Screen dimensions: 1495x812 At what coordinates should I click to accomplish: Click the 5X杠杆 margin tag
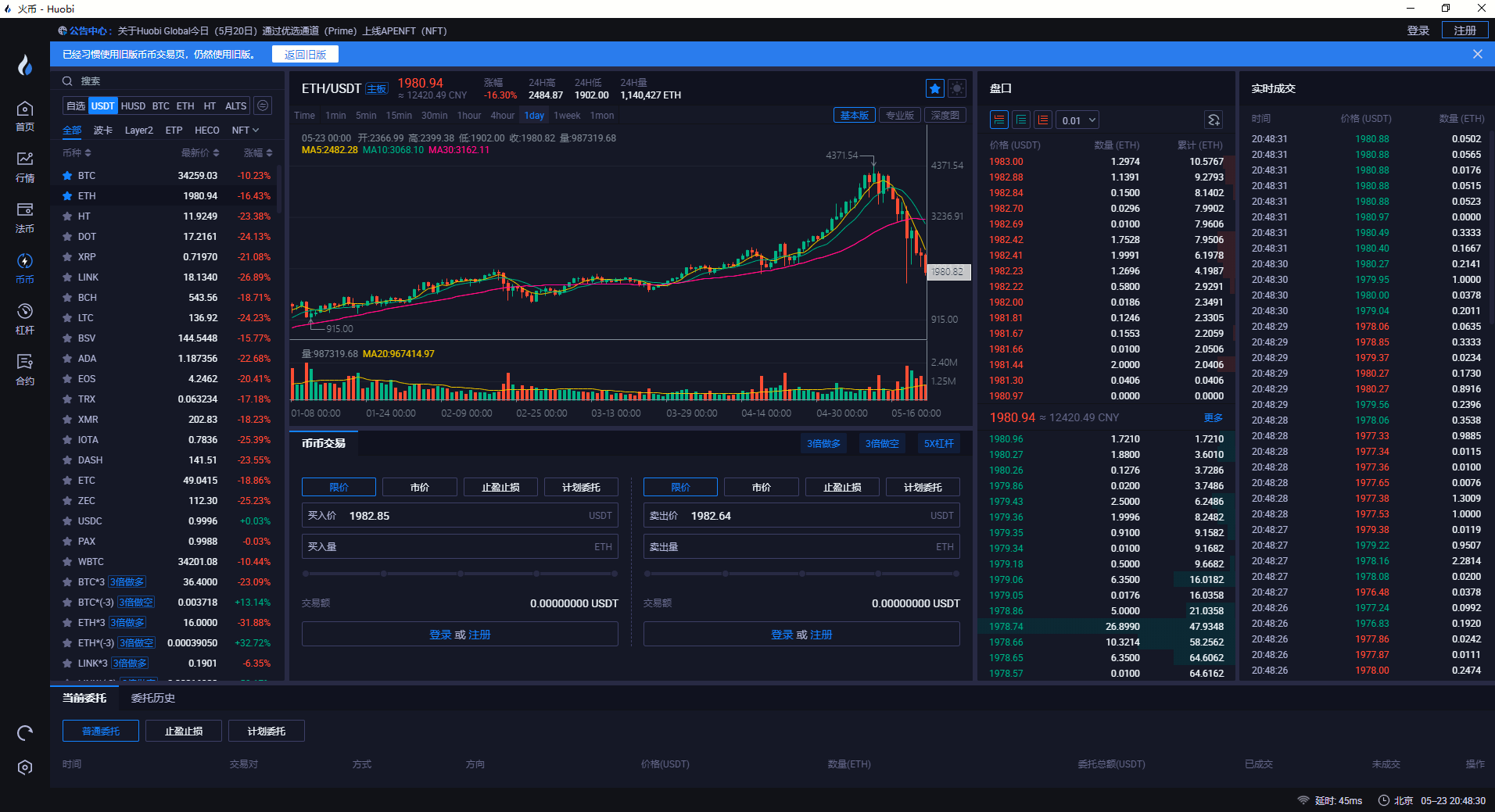tap(939, 443)
